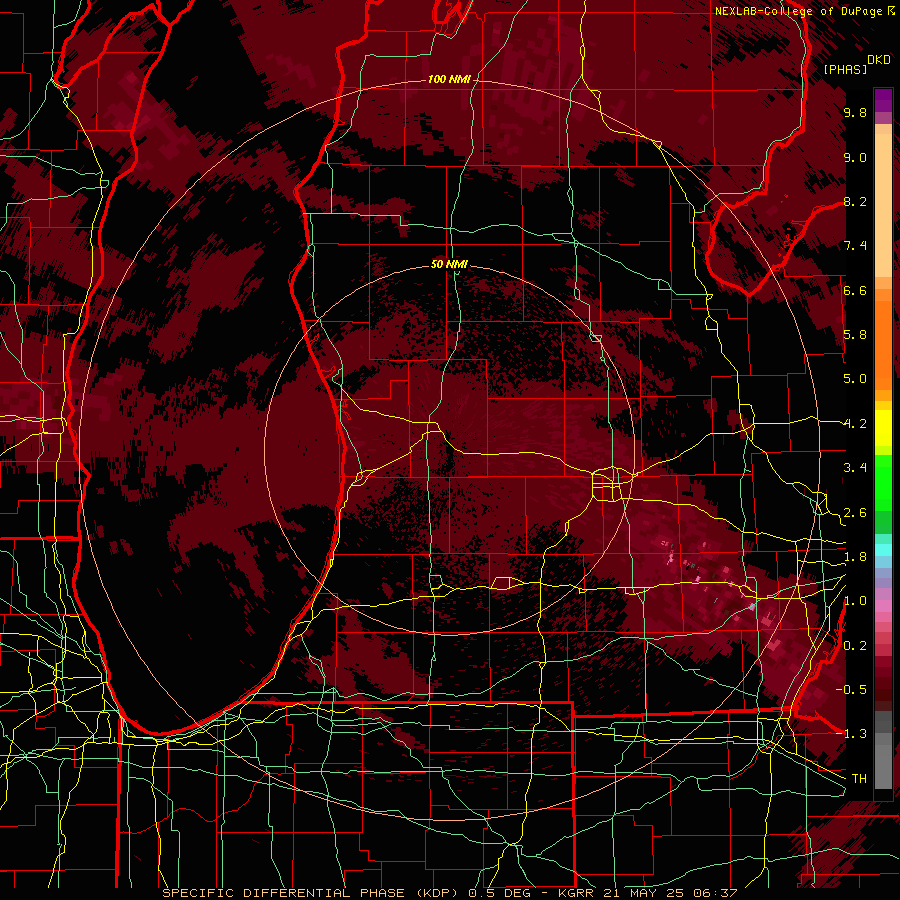This screenshot has height=900, width=900.
Task: Pick the yellow segment of the color bar
Action: [883, 428]
